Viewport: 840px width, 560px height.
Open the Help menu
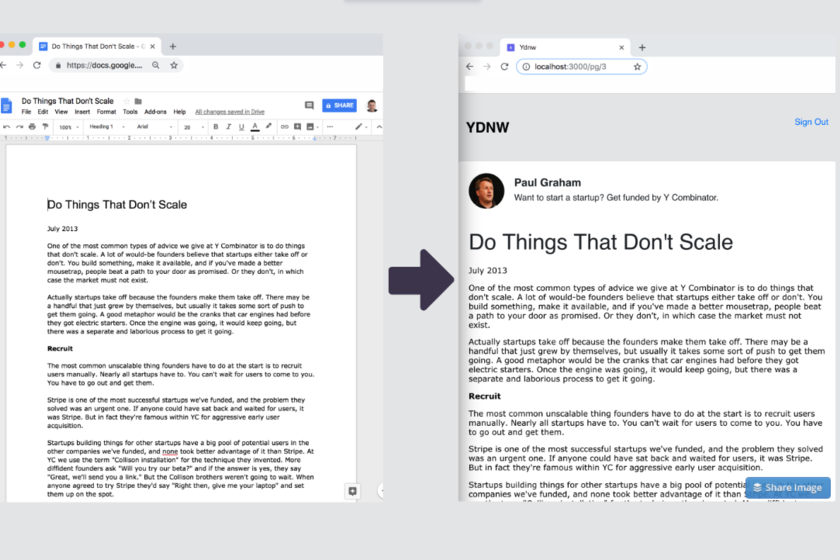179,112
